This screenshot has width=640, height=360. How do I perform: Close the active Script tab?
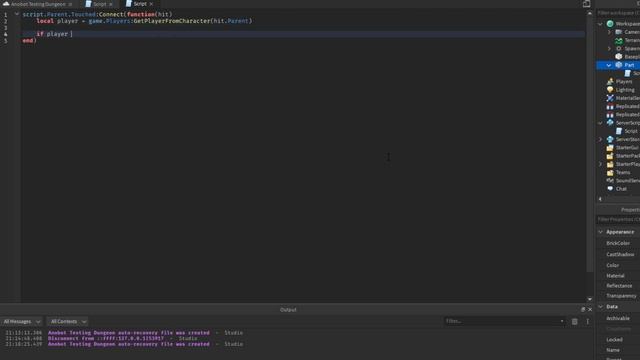[151, 4]
